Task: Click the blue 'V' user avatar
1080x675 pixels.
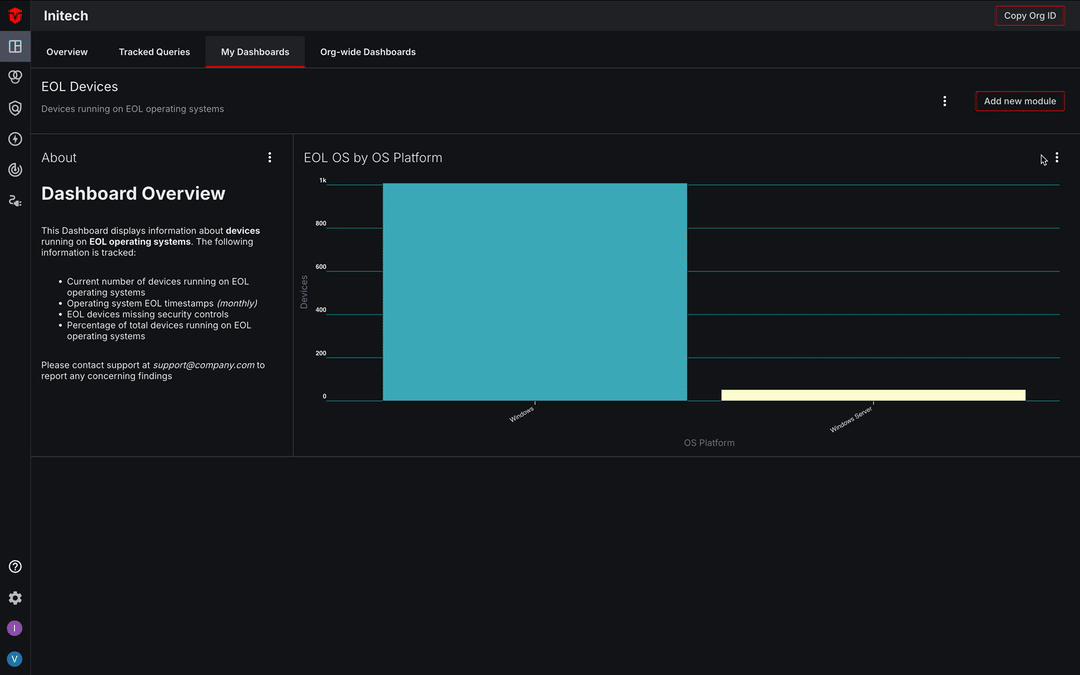Action: tap(14, 659)
